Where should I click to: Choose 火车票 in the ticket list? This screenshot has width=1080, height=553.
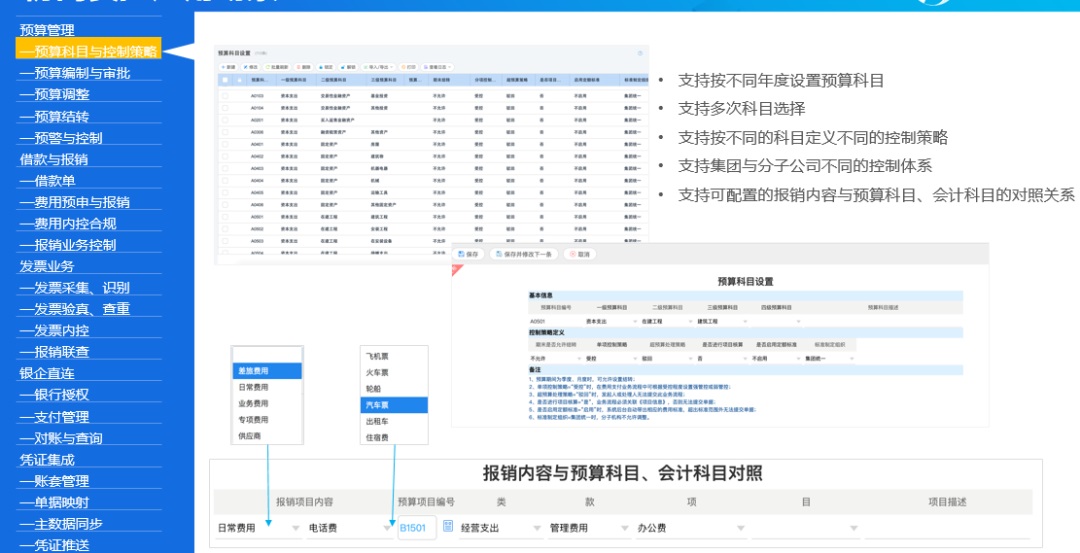(394, 373)
